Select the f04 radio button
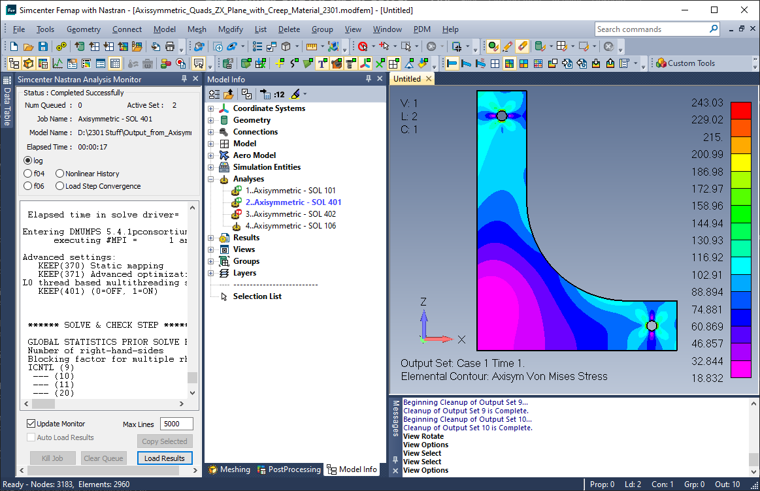The width and height of the screenshot is (760, 491). 28,173
